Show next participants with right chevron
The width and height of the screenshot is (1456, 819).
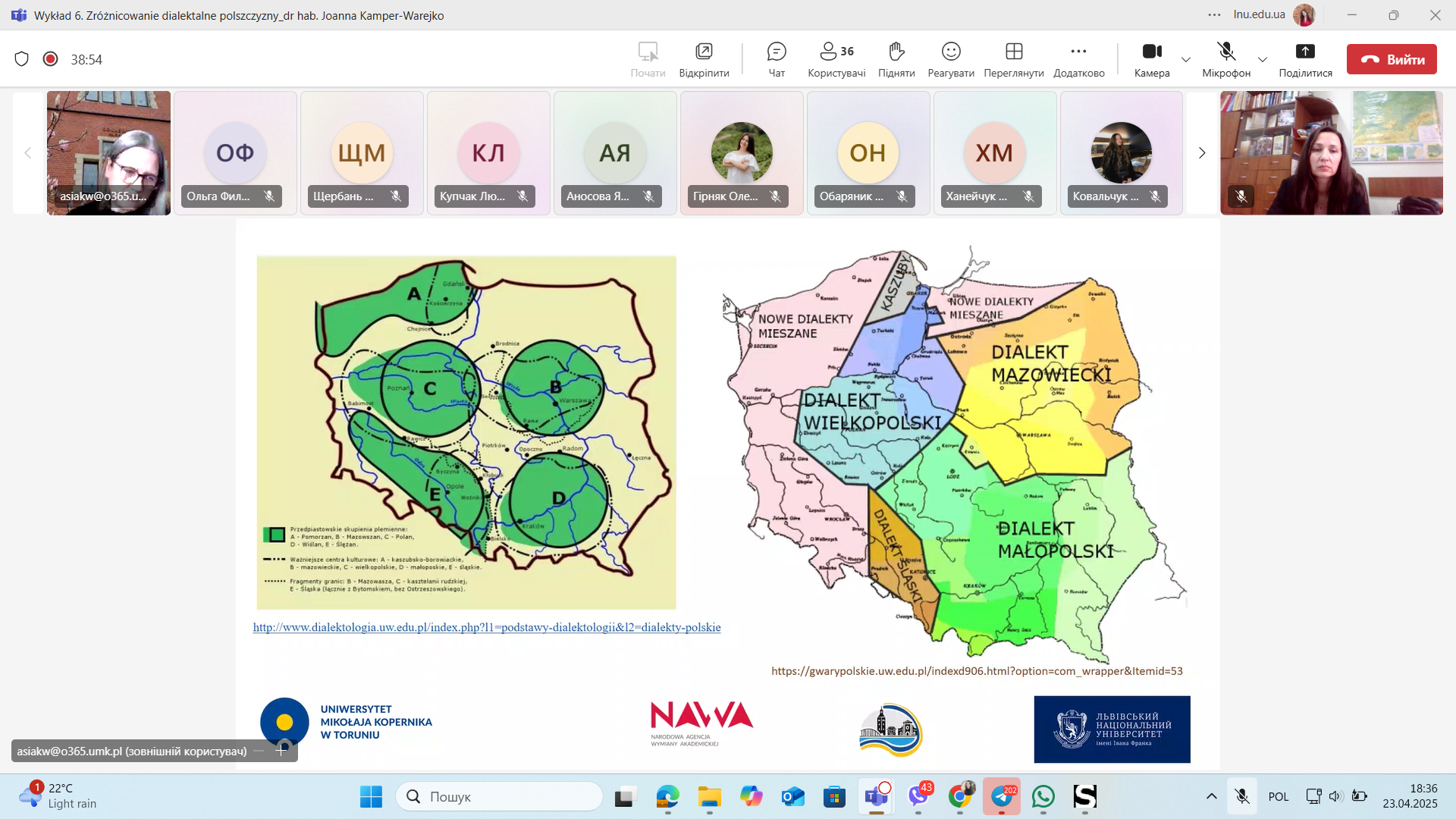click(1202, 153)
